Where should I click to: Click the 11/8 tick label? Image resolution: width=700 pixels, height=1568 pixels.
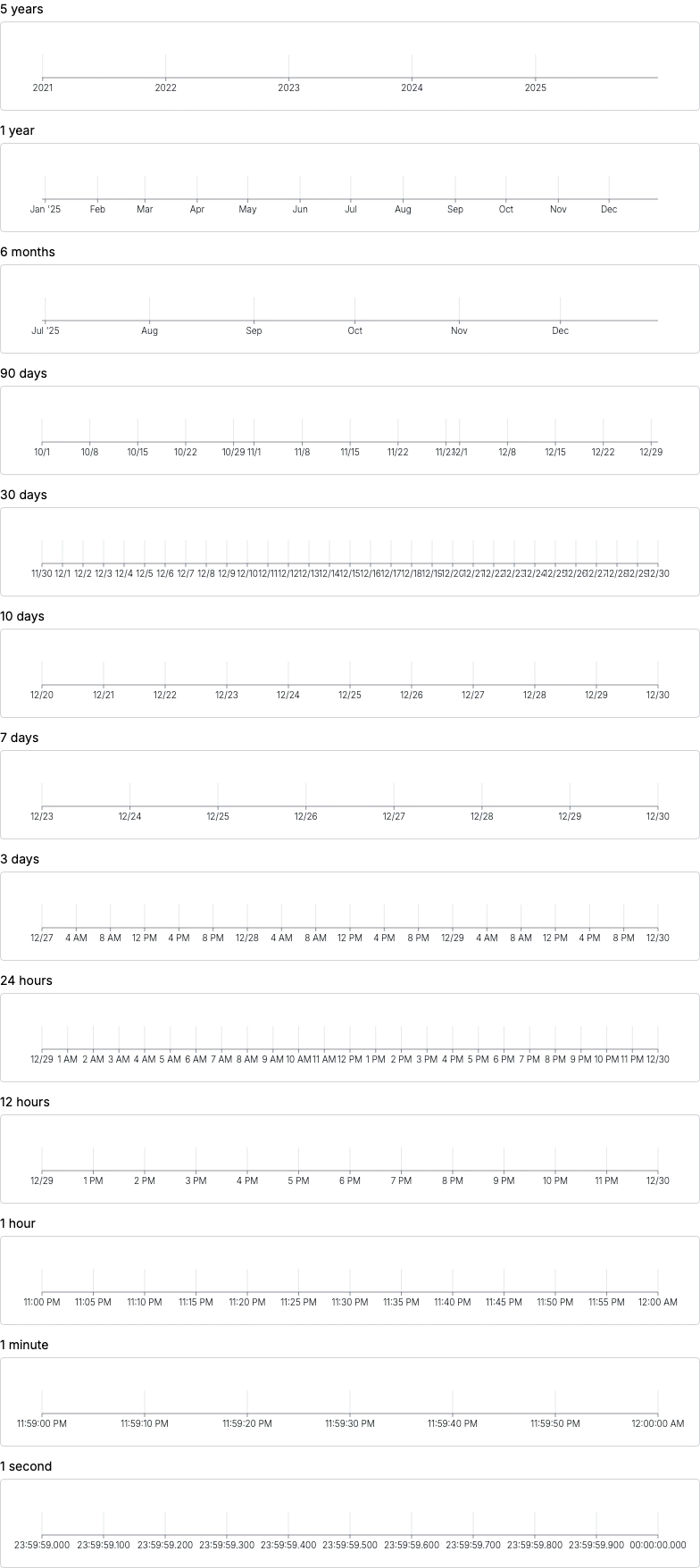click(x=302, y=452)
